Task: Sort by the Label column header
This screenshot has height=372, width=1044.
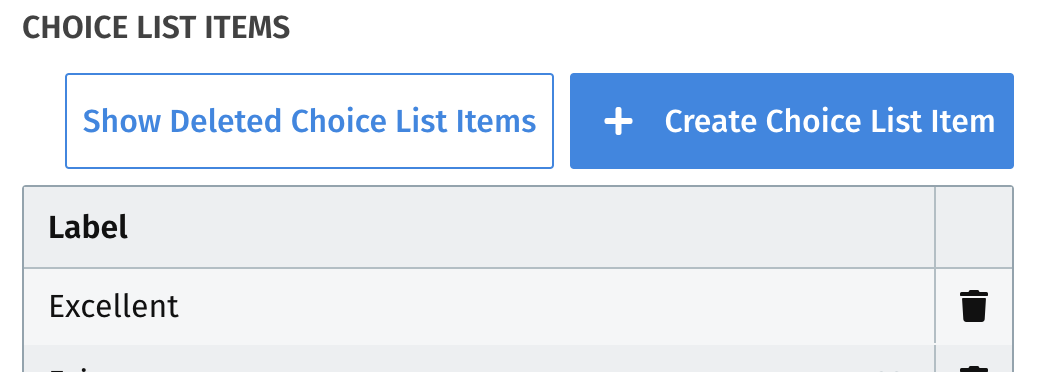Action: coord(479,227)
